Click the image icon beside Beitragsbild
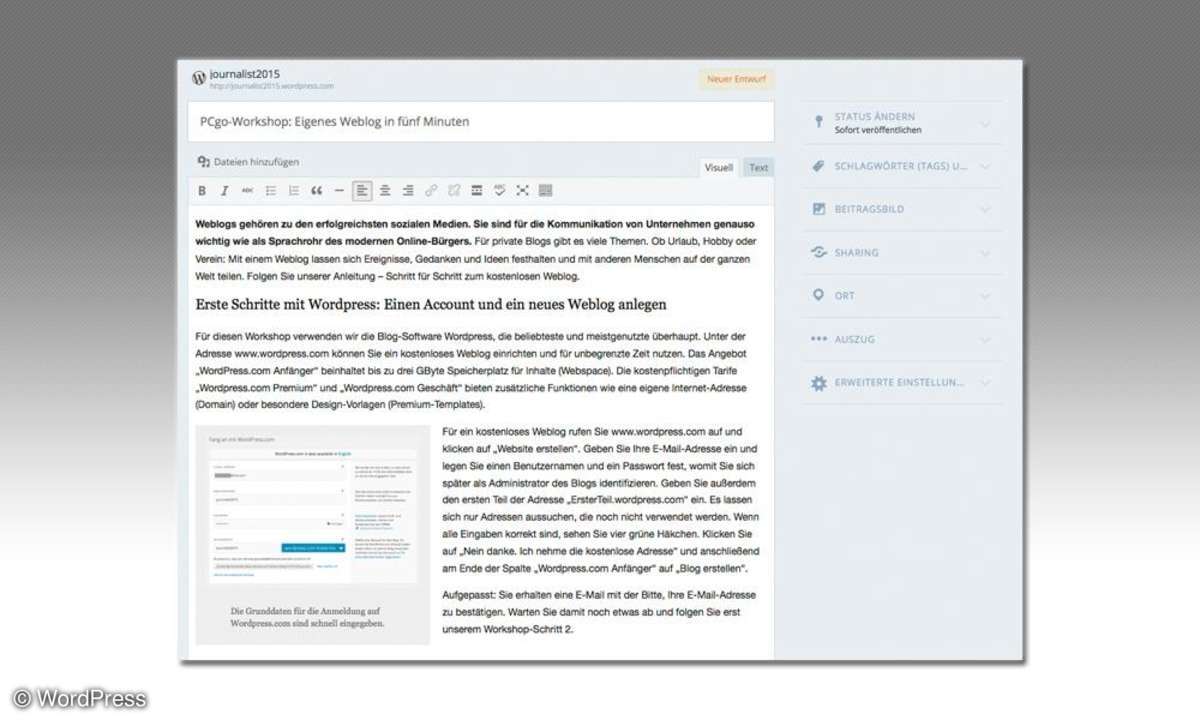The height and width of the screenshot is (720, 1200). (x=819, y=209)
